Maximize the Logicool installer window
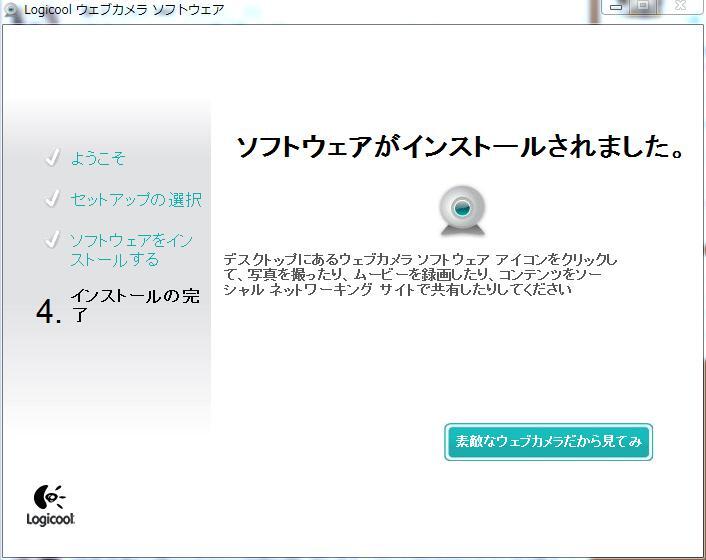Image resolution: width=706 pixels, height=560 pixels. pyautogui.click(x=643, y=6)
